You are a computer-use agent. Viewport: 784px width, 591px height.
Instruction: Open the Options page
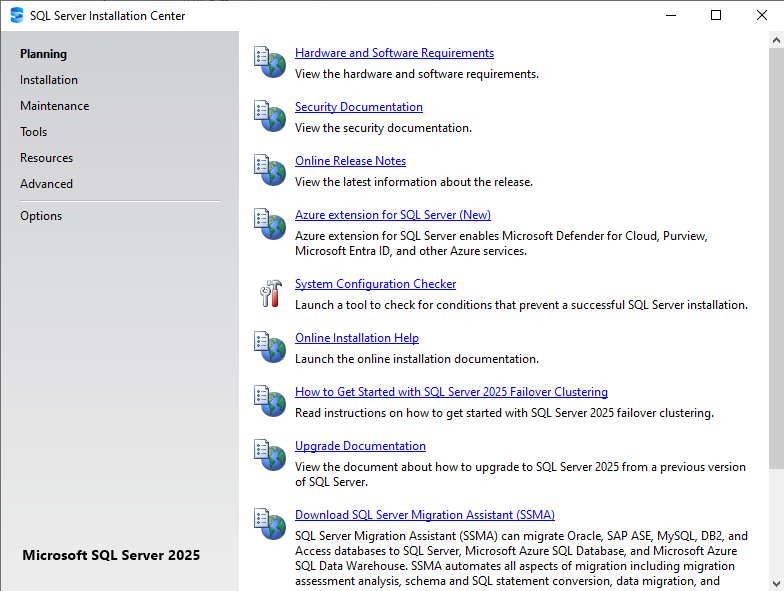tap(41, 216)
